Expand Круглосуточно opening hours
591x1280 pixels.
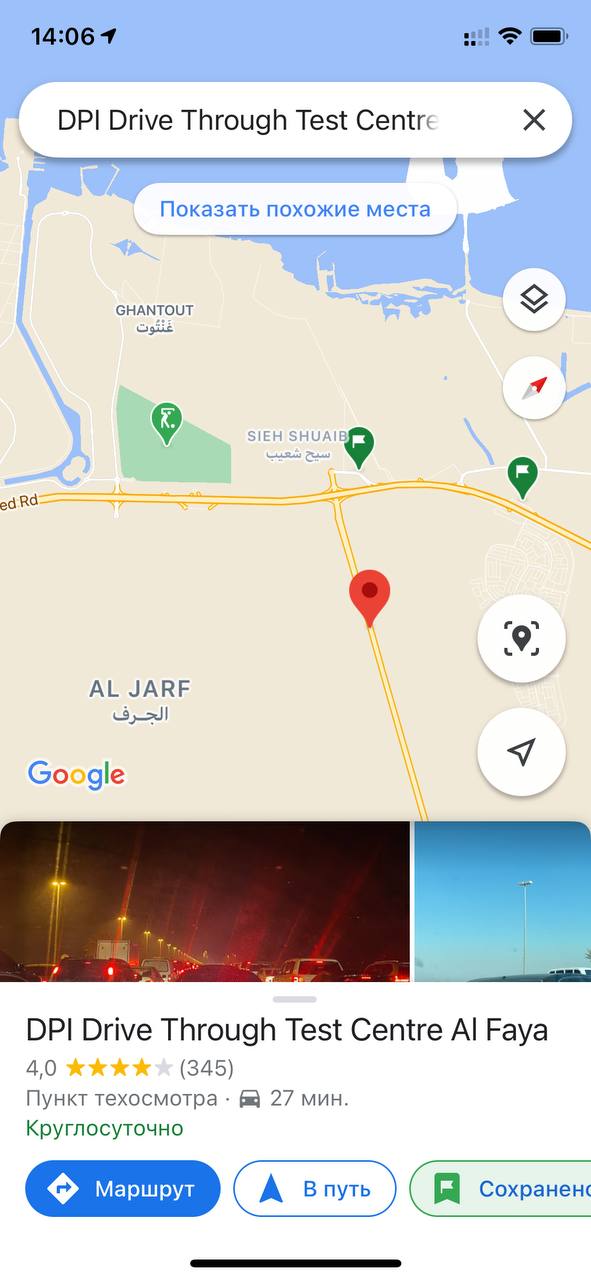[x=105, y=1128]
